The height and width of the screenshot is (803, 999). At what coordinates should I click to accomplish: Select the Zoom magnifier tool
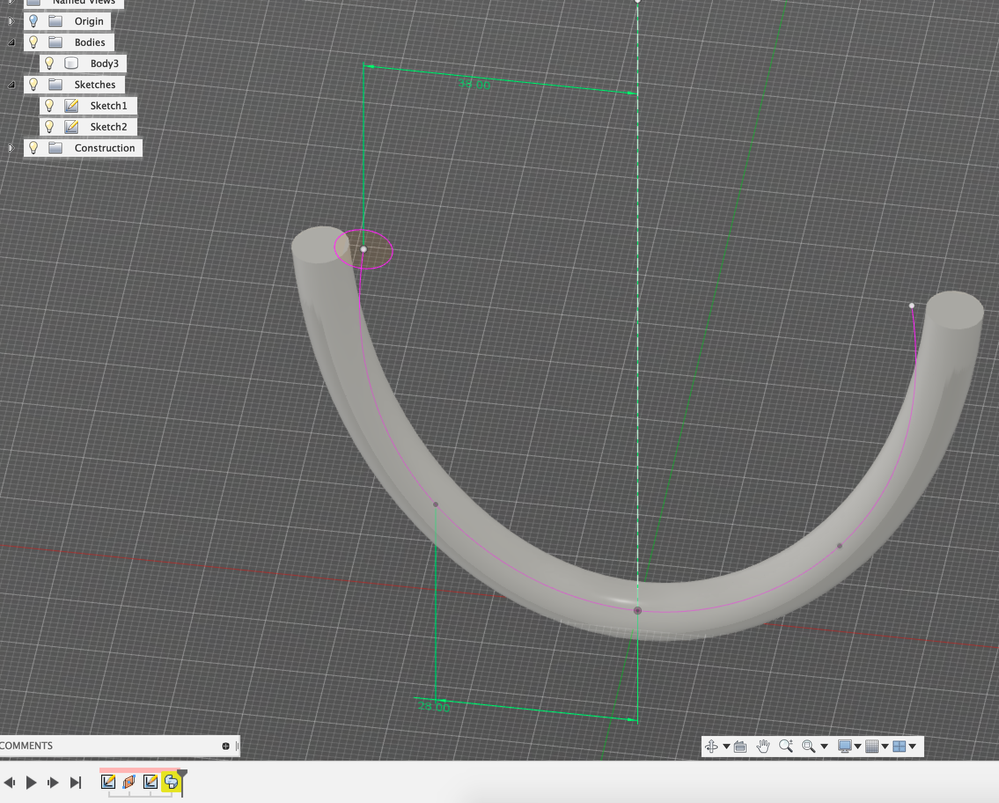pyautogui.click(x=786, y=746)
